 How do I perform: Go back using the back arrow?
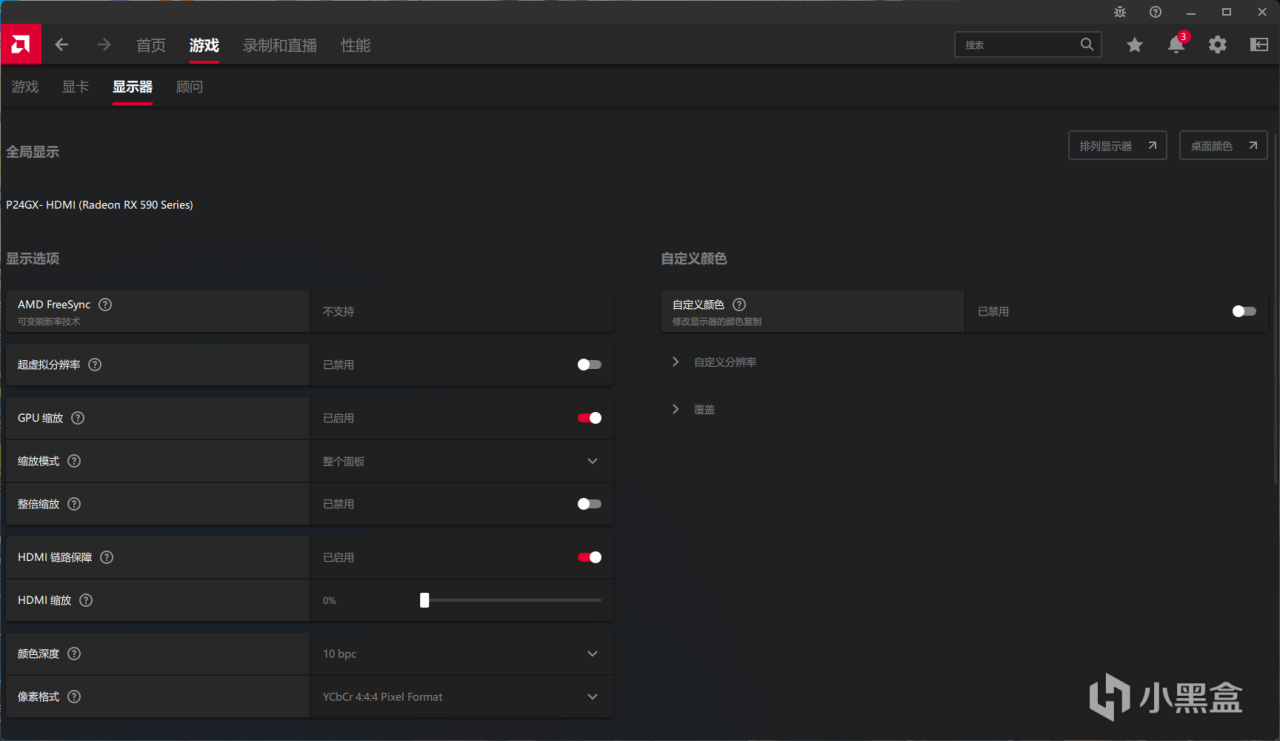(62, 45)
